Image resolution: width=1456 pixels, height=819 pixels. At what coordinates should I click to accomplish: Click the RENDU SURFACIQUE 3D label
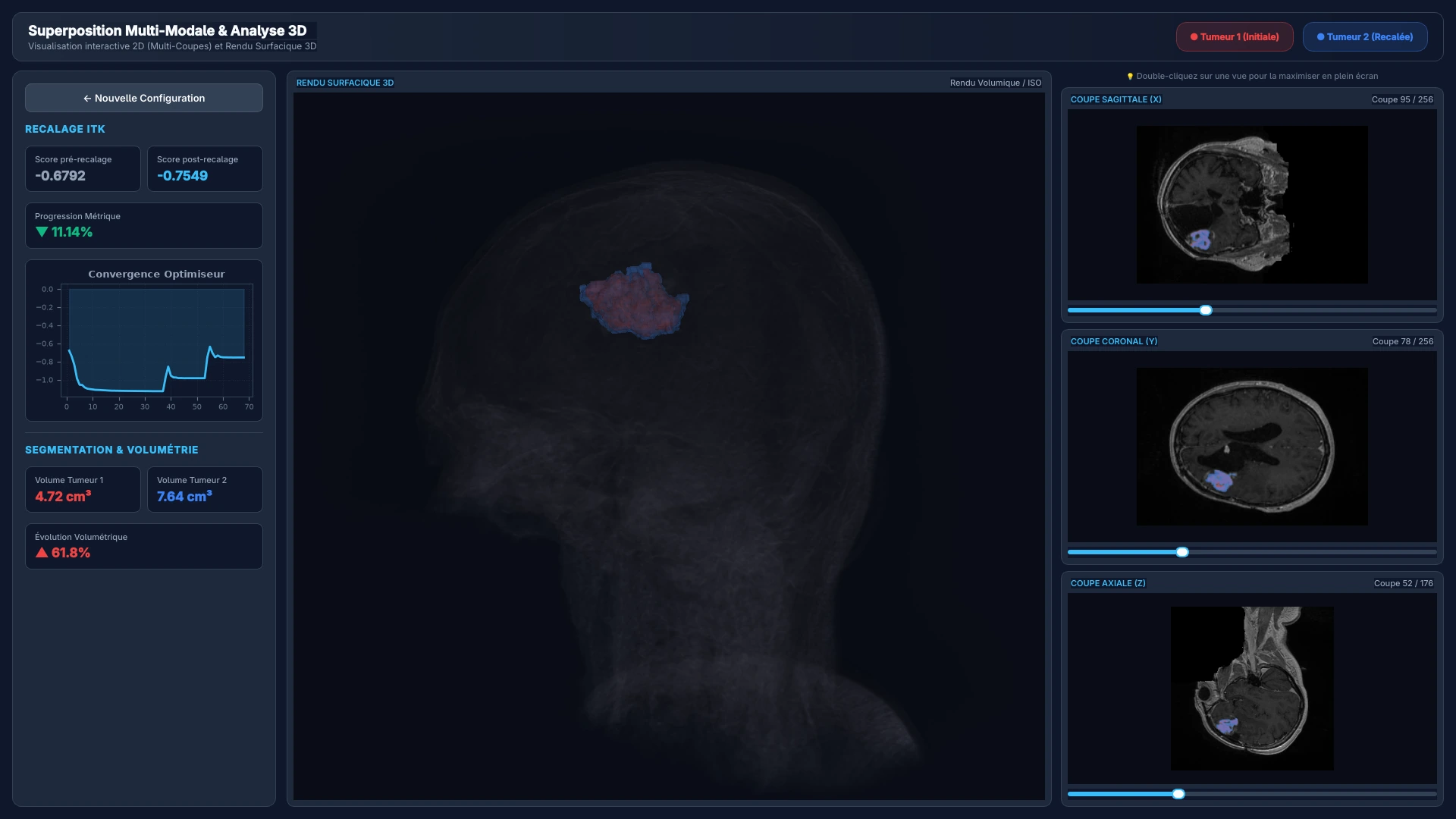pos(345,83)
